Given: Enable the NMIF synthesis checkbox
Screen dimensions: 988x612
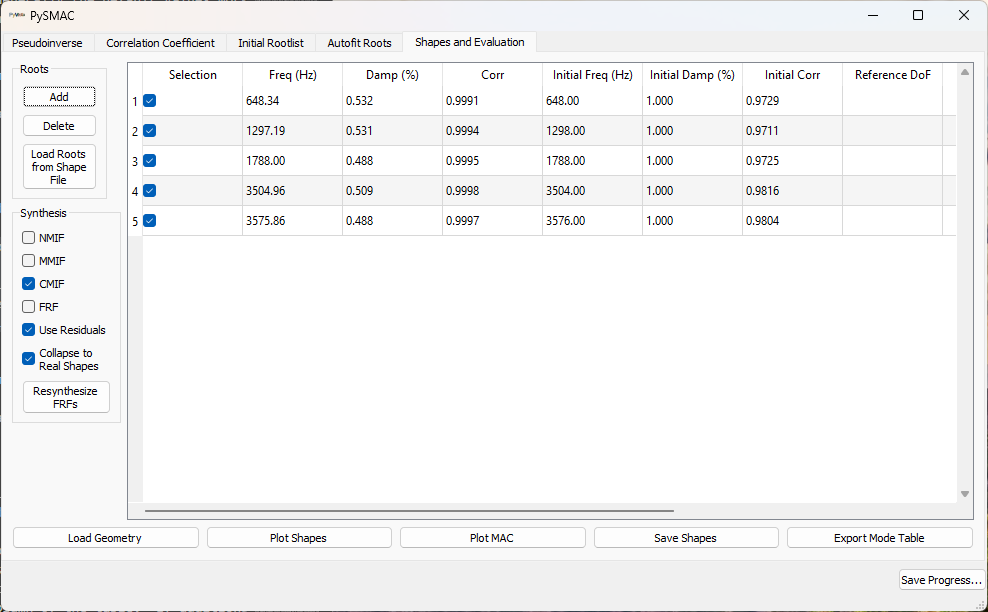Looking at the screenshot, I should click(x=28, y=238).
